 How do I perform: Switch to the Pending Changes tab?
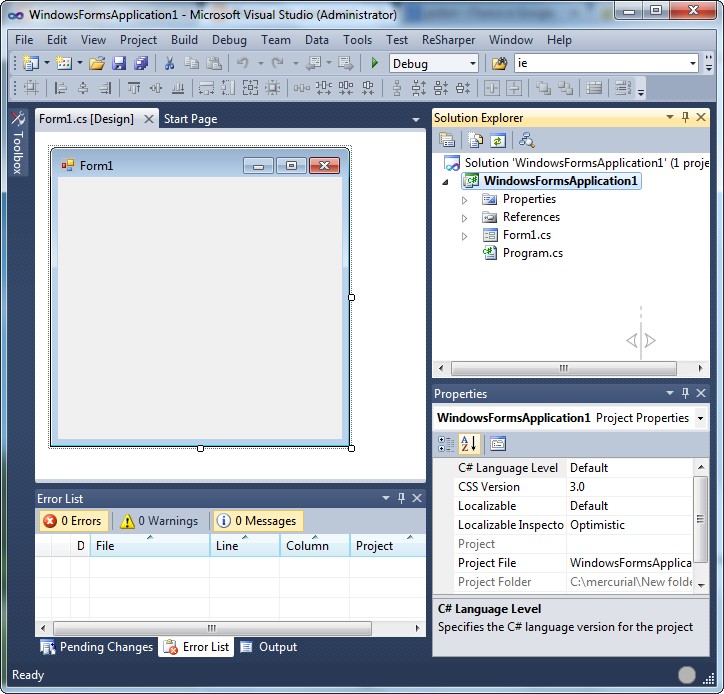97,647
